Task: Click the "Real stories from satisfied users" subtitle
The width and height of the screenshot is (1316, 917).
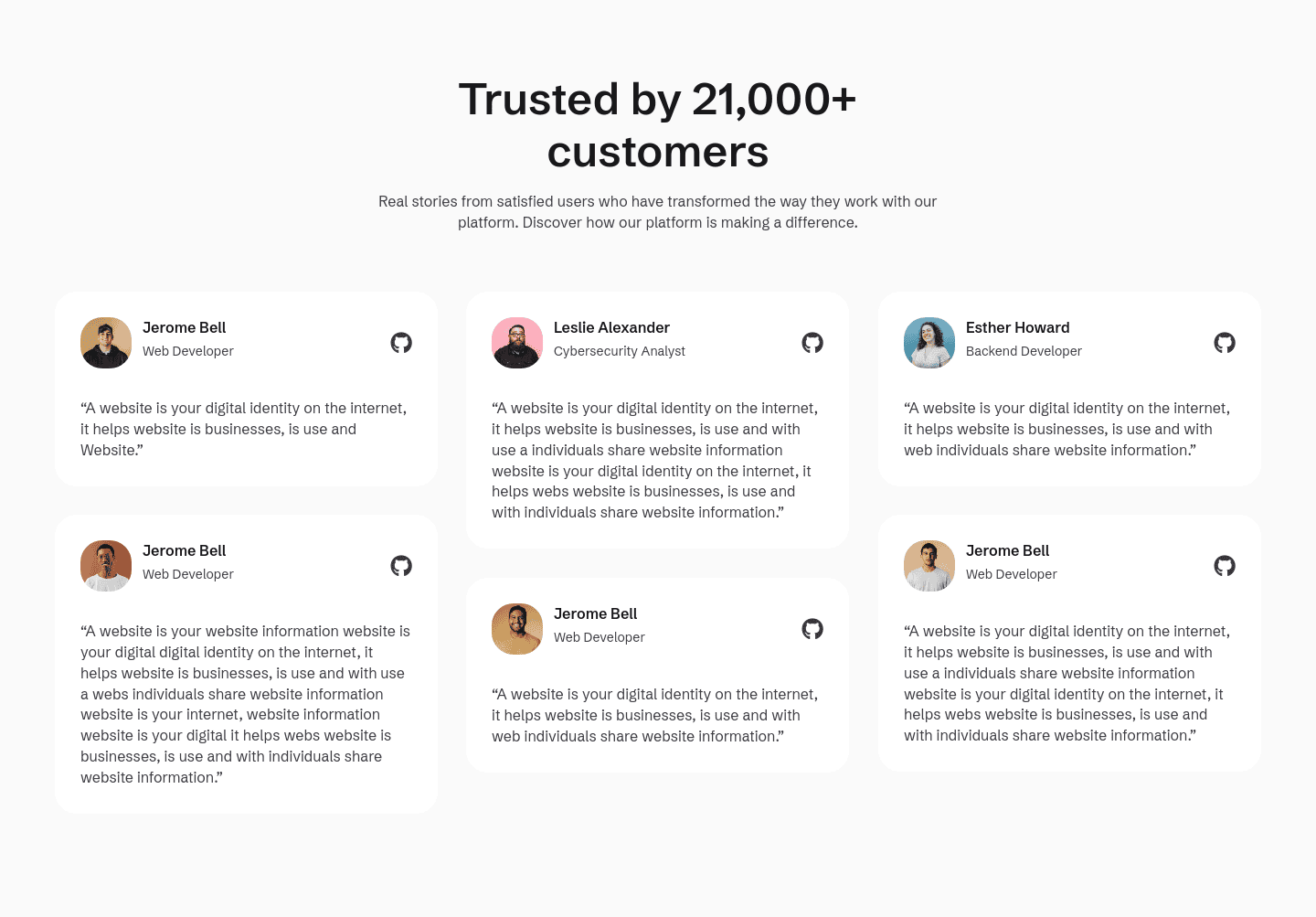Action: coord(658,212)
